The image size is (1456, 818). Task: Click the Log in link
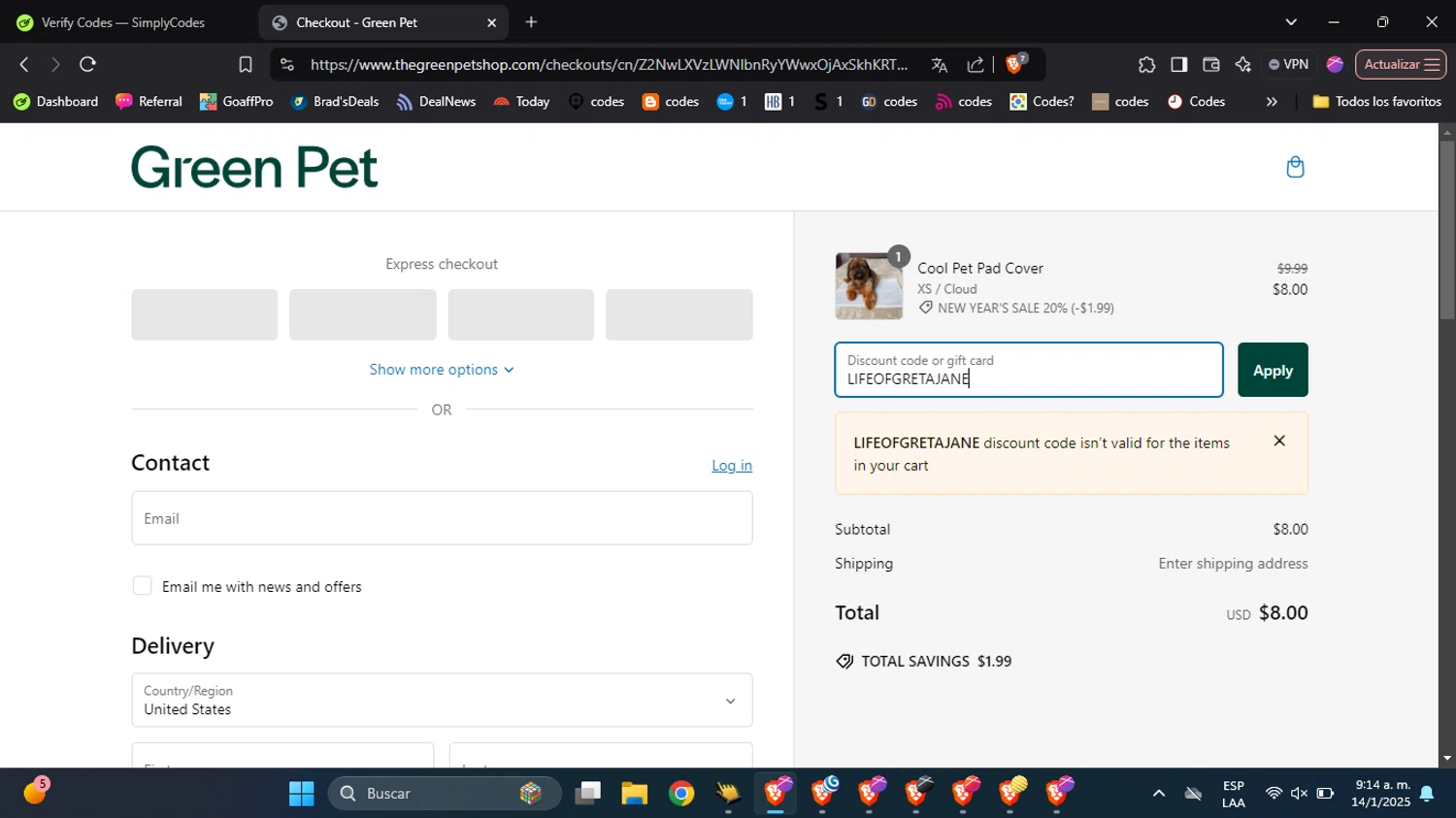click(732, 466)
